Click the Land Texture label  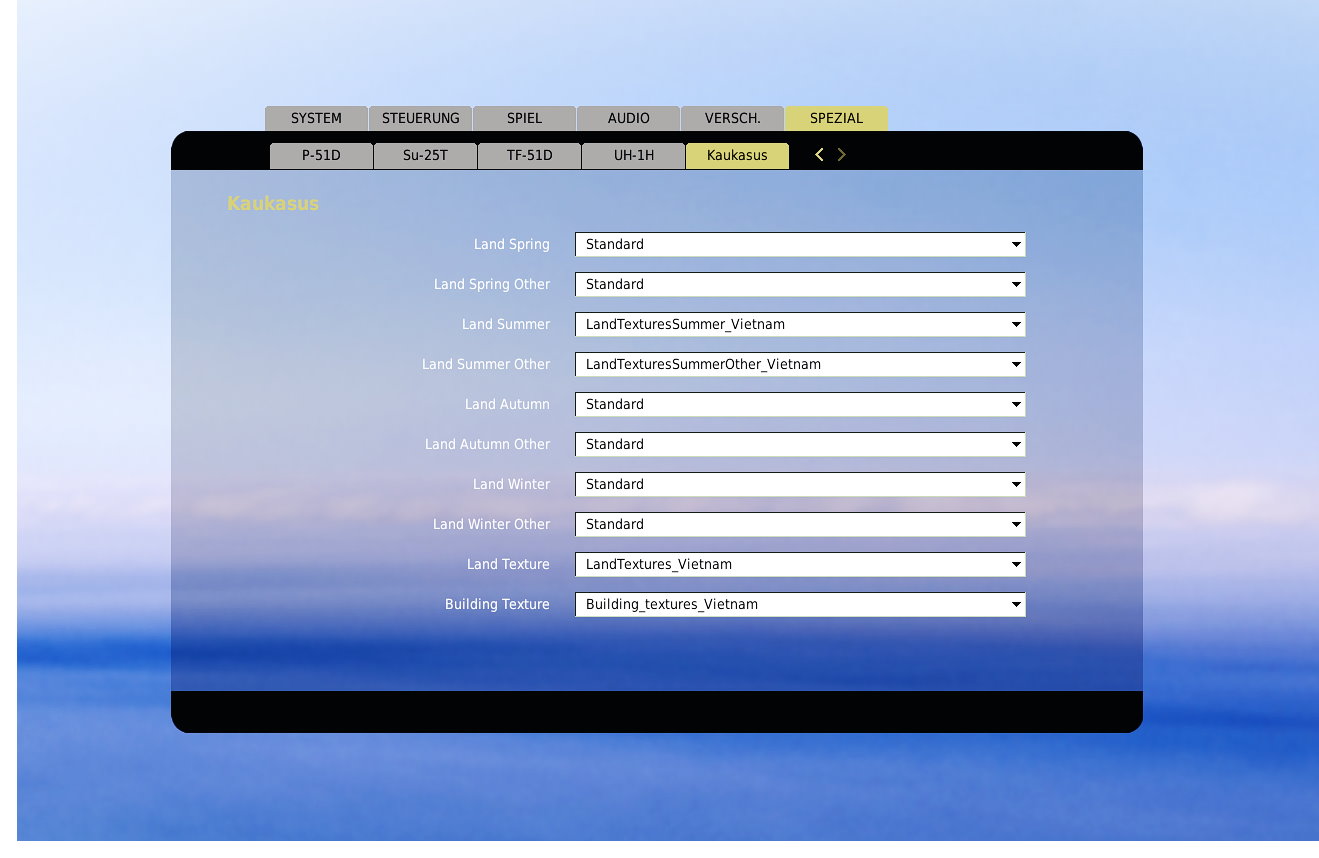pos(508,564)
